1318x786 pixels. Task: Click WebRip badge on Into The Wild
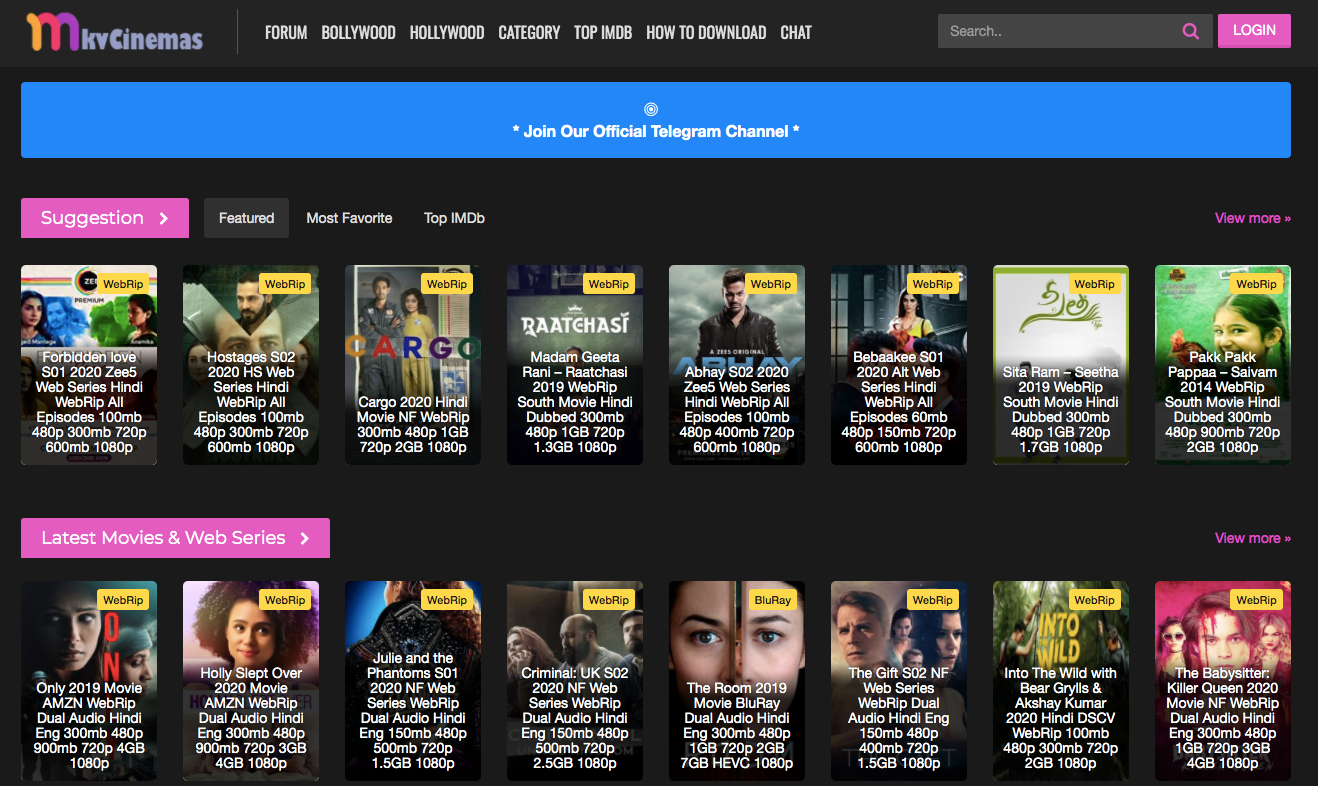(x=1095, y=600)
